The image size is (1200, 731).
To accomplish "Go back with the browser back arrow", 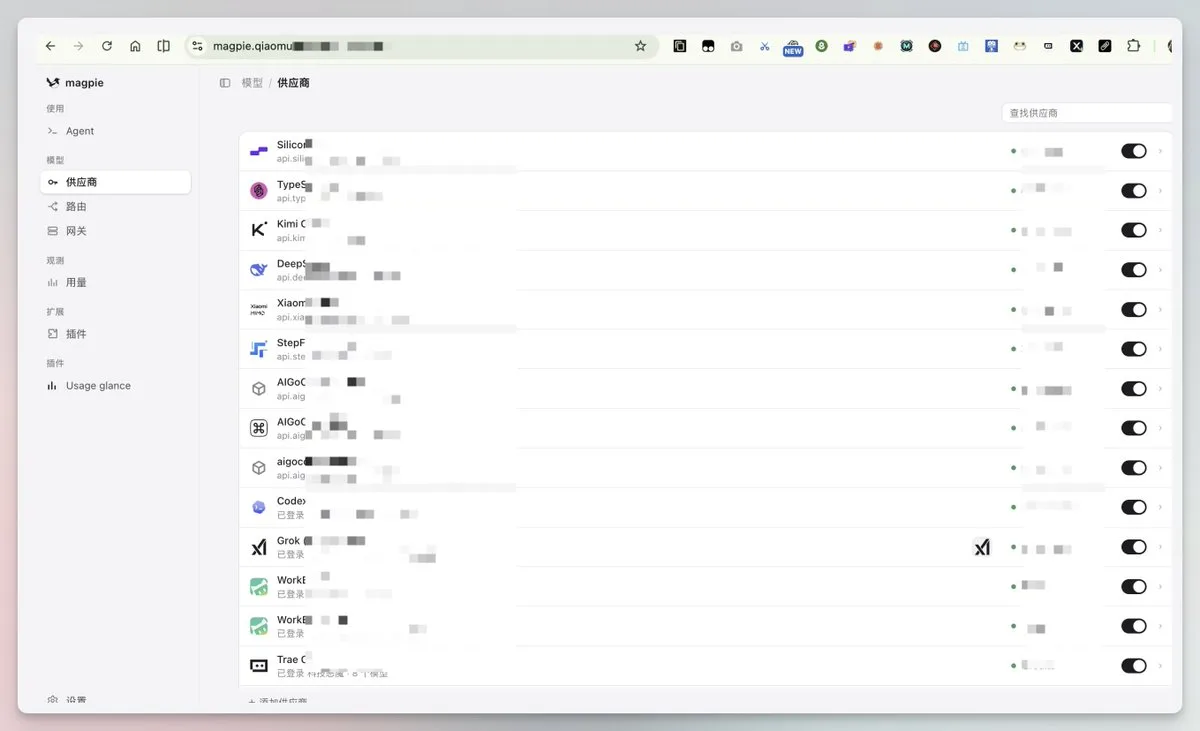I will [50, 46].
